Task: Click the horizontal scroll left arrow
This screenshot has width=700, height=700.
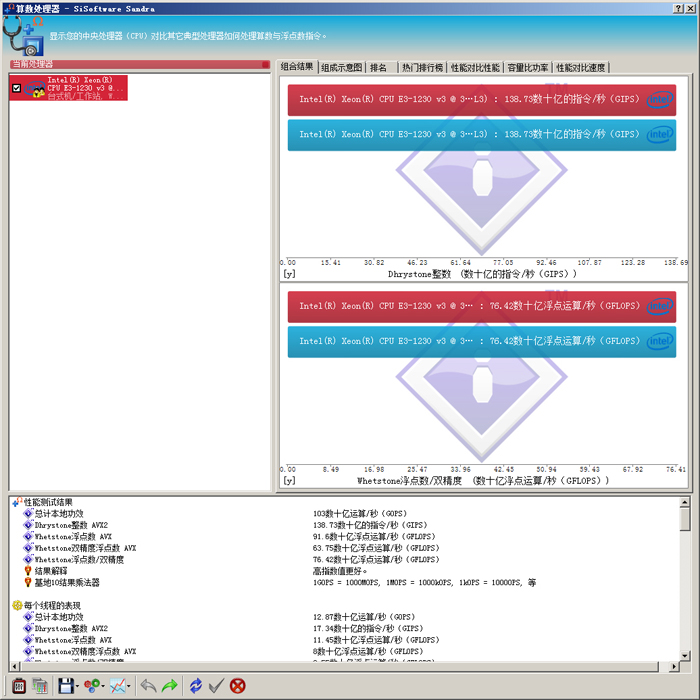Action: [15, 667]
